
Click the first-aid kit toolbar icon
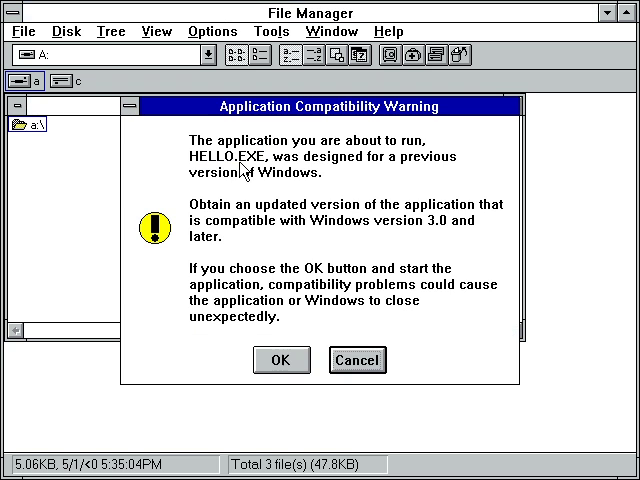point(413,55)
